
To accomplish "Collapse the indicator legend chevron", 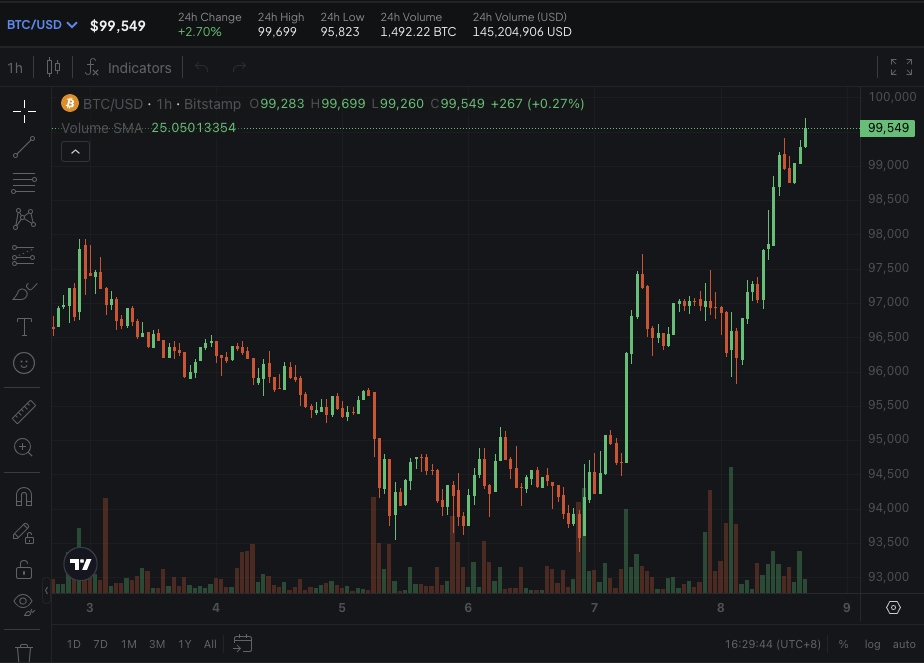I will 75,152.
